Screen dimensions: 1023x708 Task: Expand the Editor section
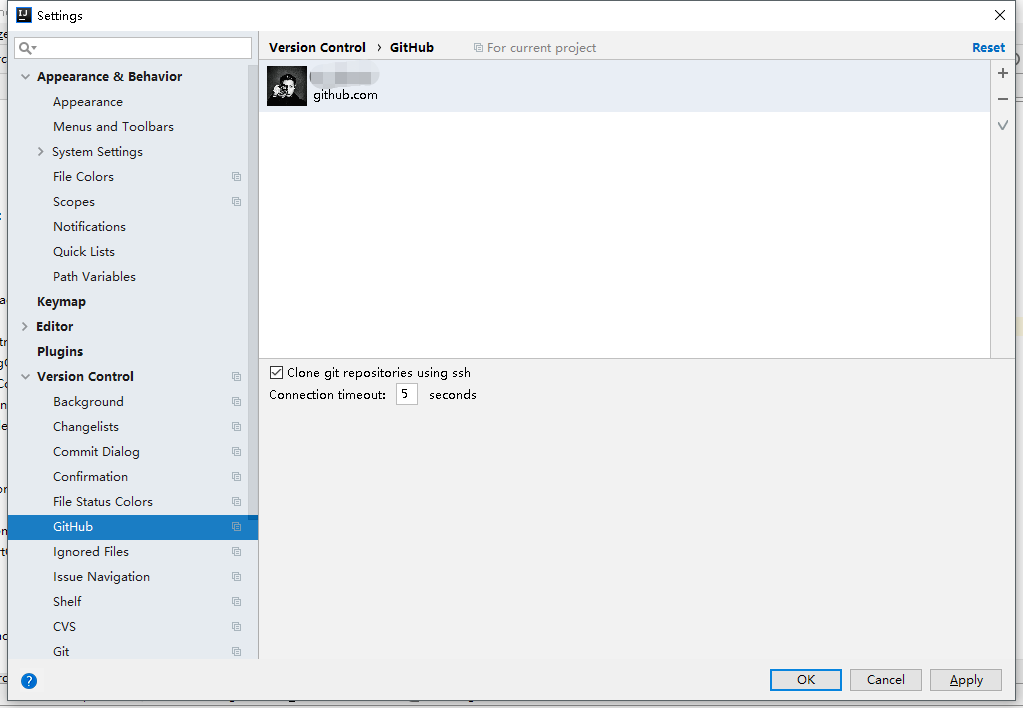click(25, 326)
